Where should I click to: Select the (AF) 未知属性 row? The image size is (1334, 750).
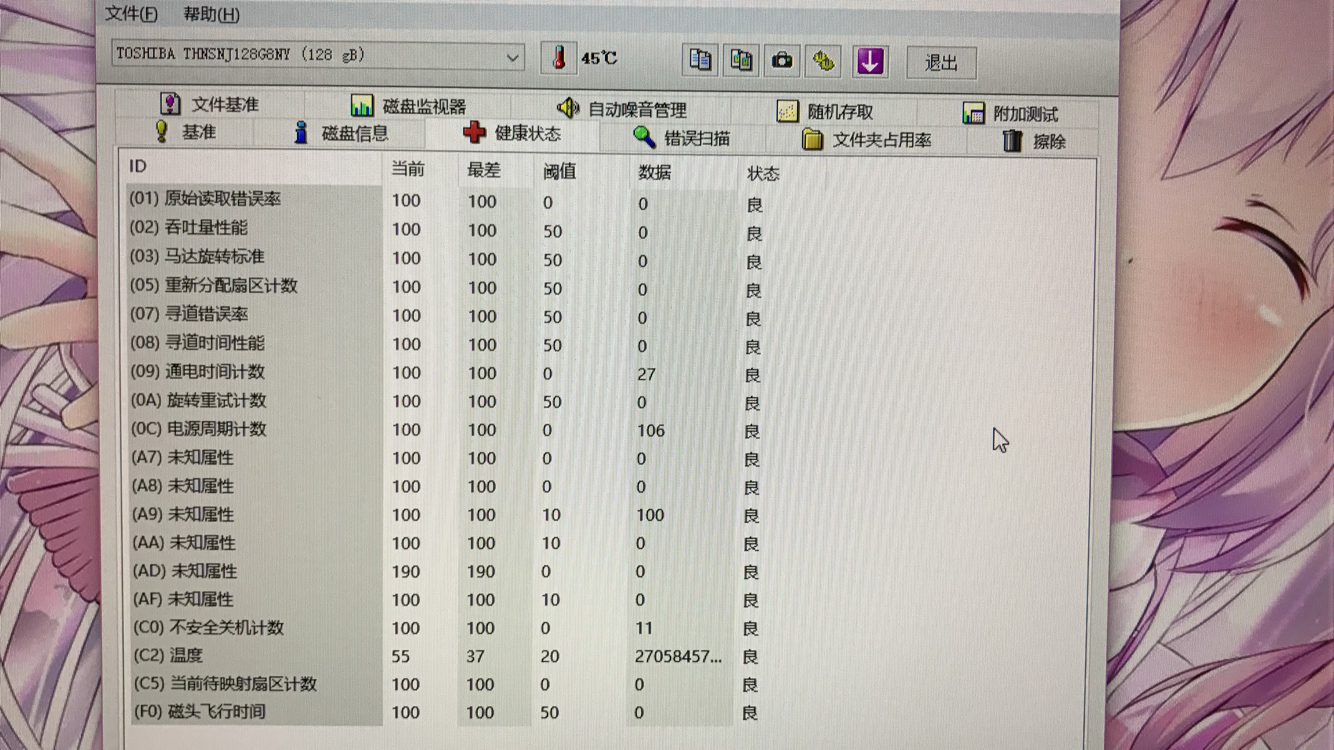pyautogui.click(x=446, y=600)
